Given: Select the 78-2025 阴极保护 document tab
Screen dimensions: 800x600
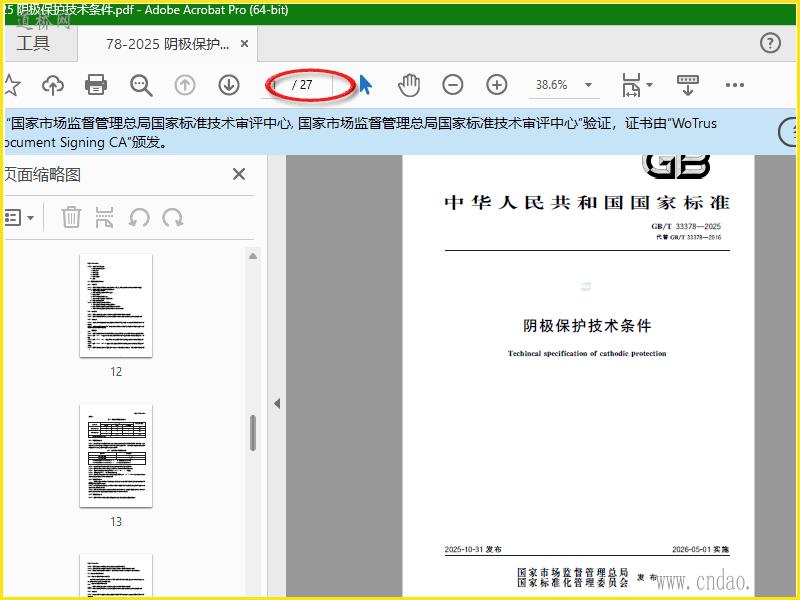Looking at the screenshot, I should (x=167, y=44).
